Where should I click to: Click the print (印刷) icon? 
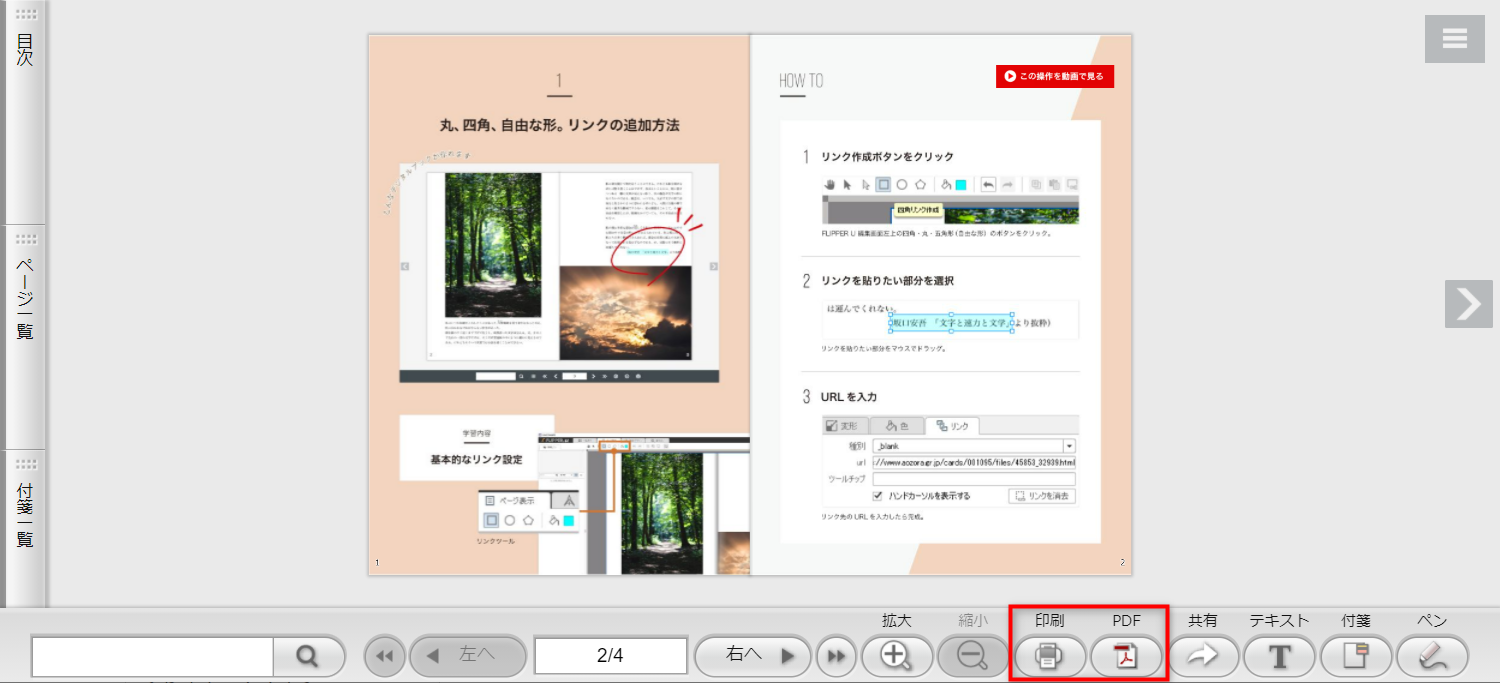[x=1048, y=656]
